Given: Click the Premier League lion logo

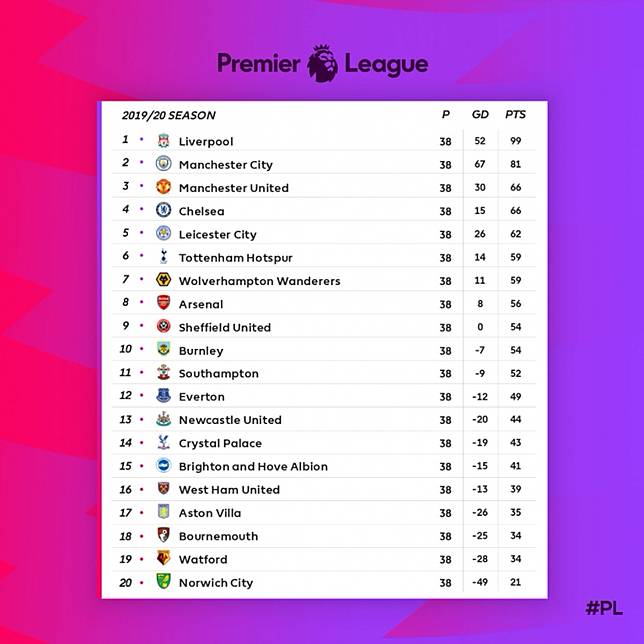Looking at the screenshot, I should pos(322,64).
